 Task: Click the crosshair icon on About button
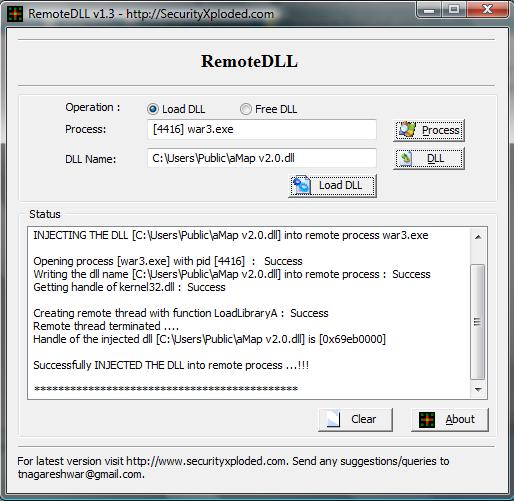click(x=427, y=420)
